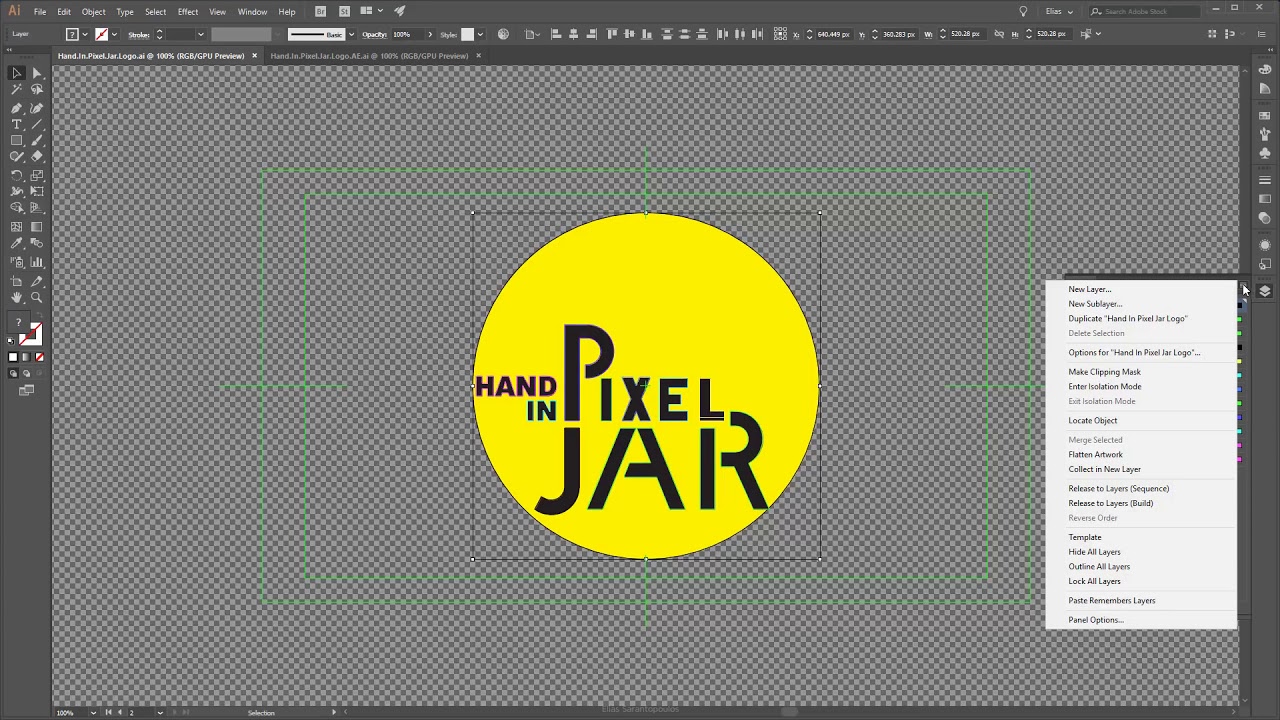The width and height of the screenshot is (1280, 720).
Task: Open the Stroke weight dropdown
Action: 201,34
